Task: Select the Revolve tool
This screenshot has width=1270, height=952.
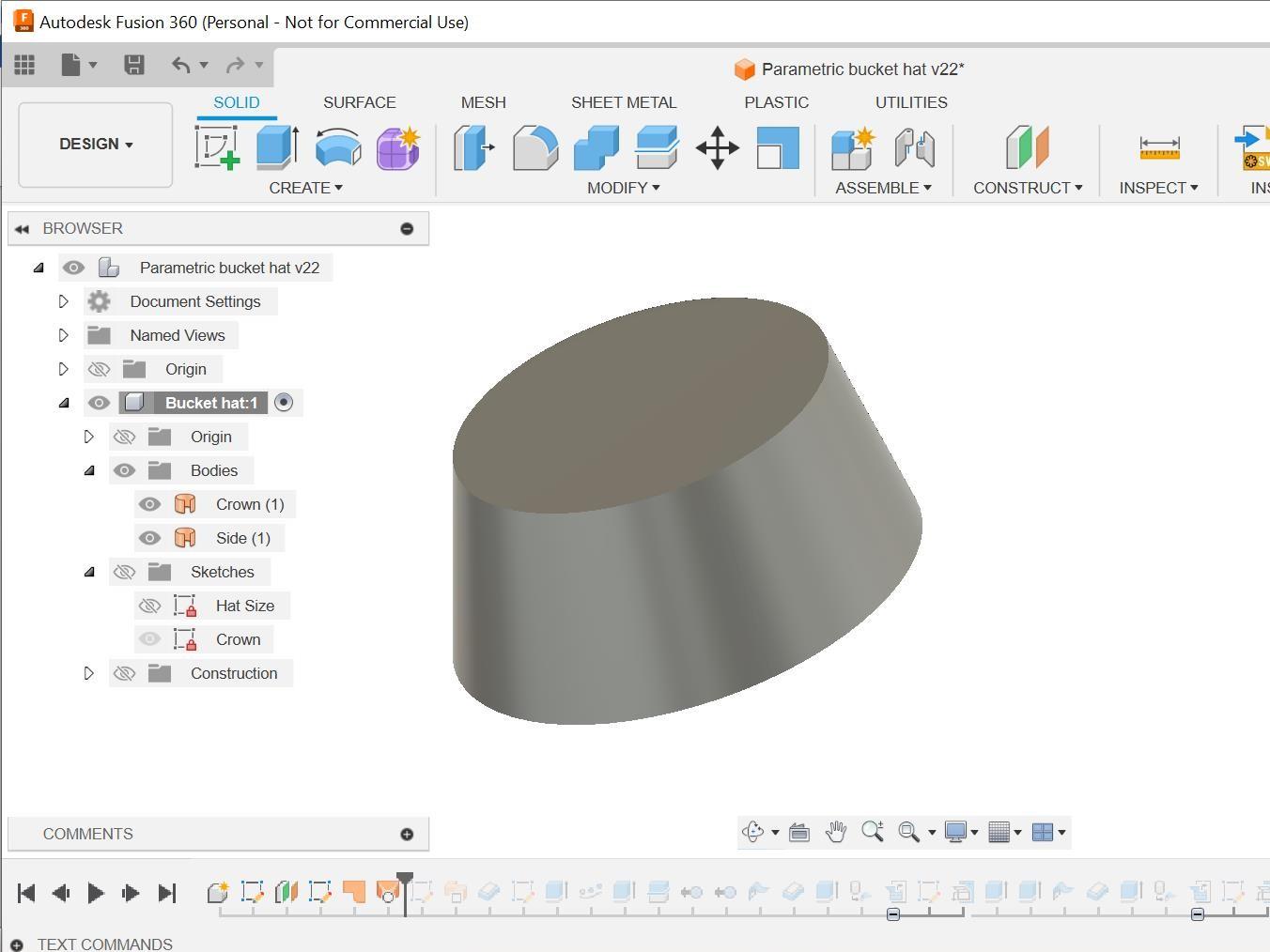Action: [x=338, y=147]
